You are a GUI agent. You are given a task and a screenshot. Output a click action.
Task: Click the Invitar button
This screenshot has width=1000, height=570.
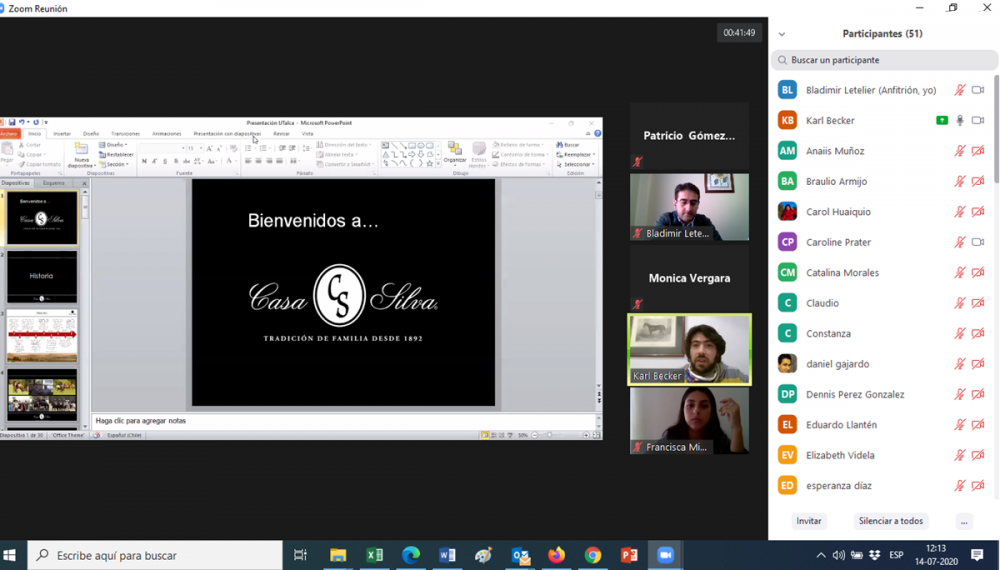(809, 521)
